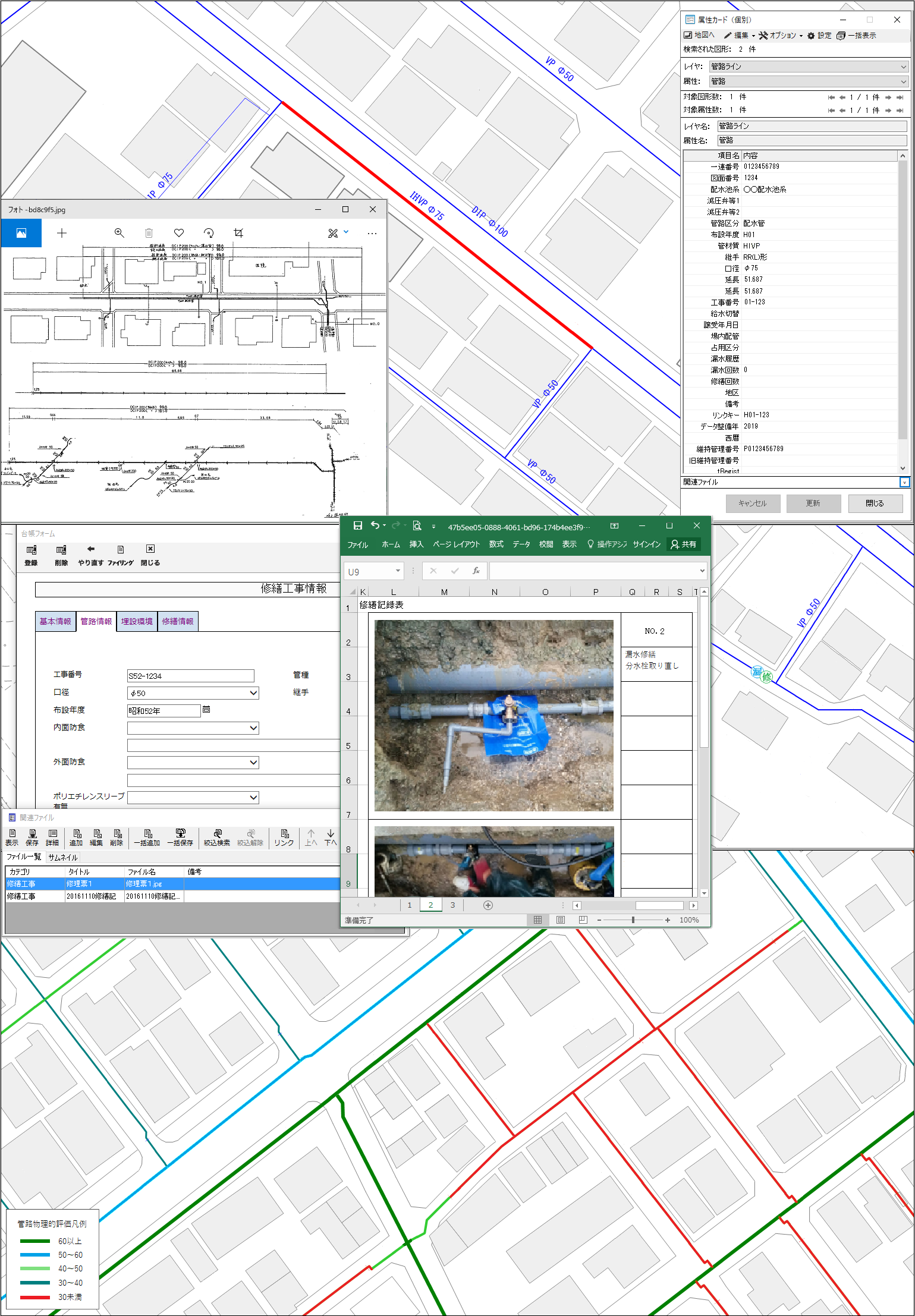Open the Excel 挿入 ribbon tab
Image resolution: width=915 pixels, height=1316 pixels.
pyautogui.click(x=416, y=544)
